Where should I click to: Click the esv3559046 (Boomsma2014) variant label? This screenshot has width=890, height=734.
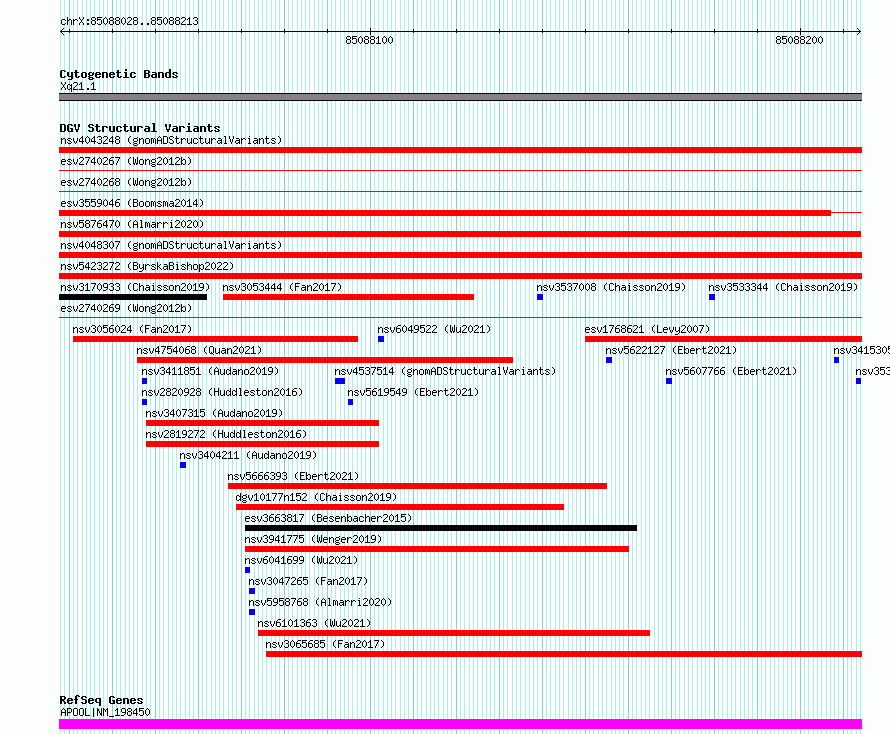point(132,203)
